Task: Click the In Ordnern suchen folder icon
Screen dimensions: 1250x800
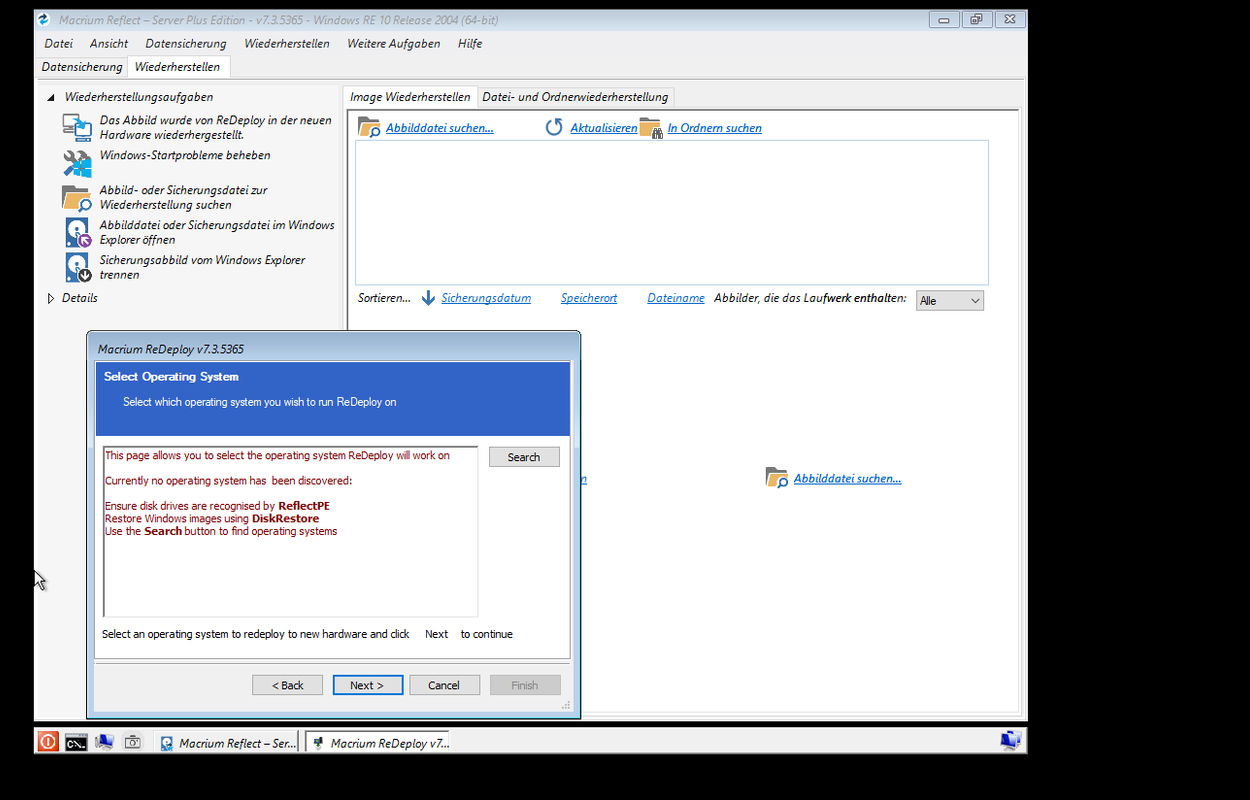Action: (651, 128)
